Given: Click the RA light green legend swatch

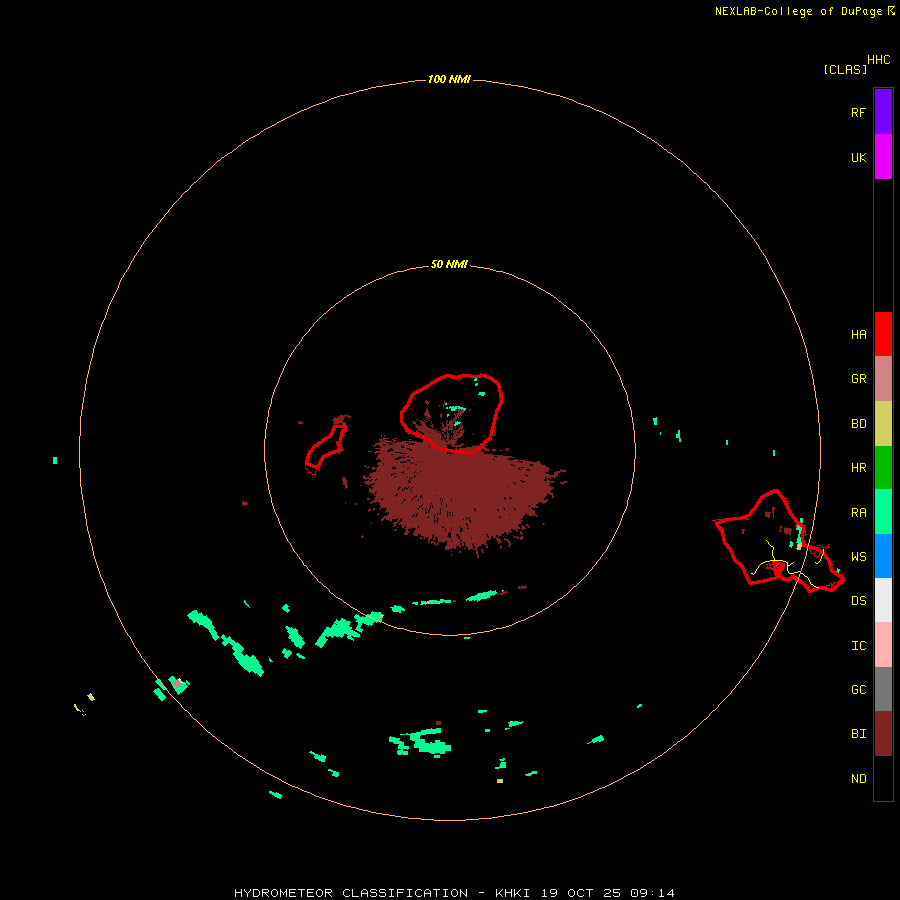Looking at the screenshot, I should (883, 512).
